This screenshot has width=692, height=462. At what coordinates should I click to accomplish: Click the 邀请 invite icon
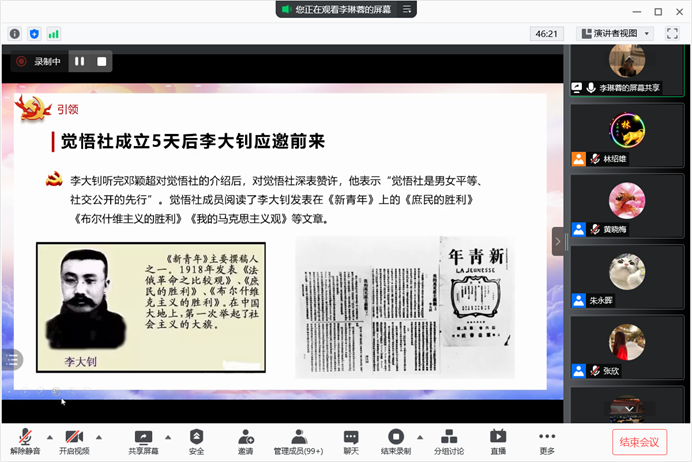tap(245, 441)
